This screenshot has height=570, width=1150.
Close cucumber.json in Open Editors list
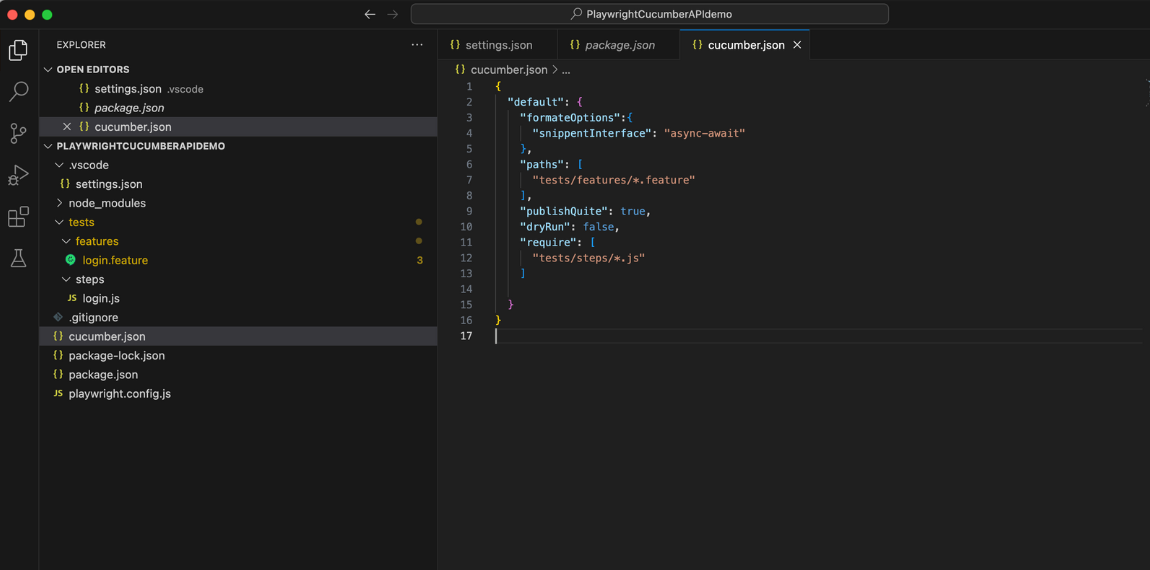click(67, 127)
